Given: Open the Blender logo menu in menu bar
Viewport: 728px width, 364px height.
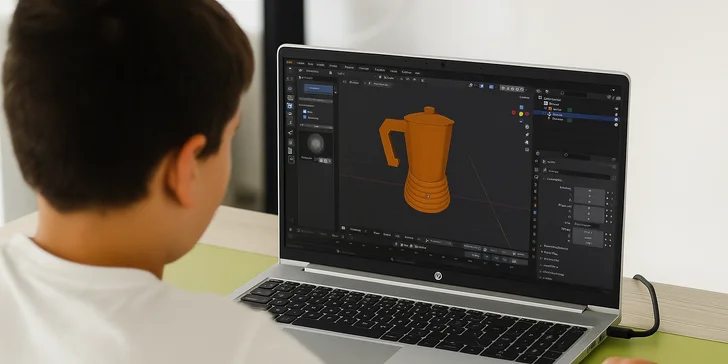Looking at the screenshot, I should (290, 62).
